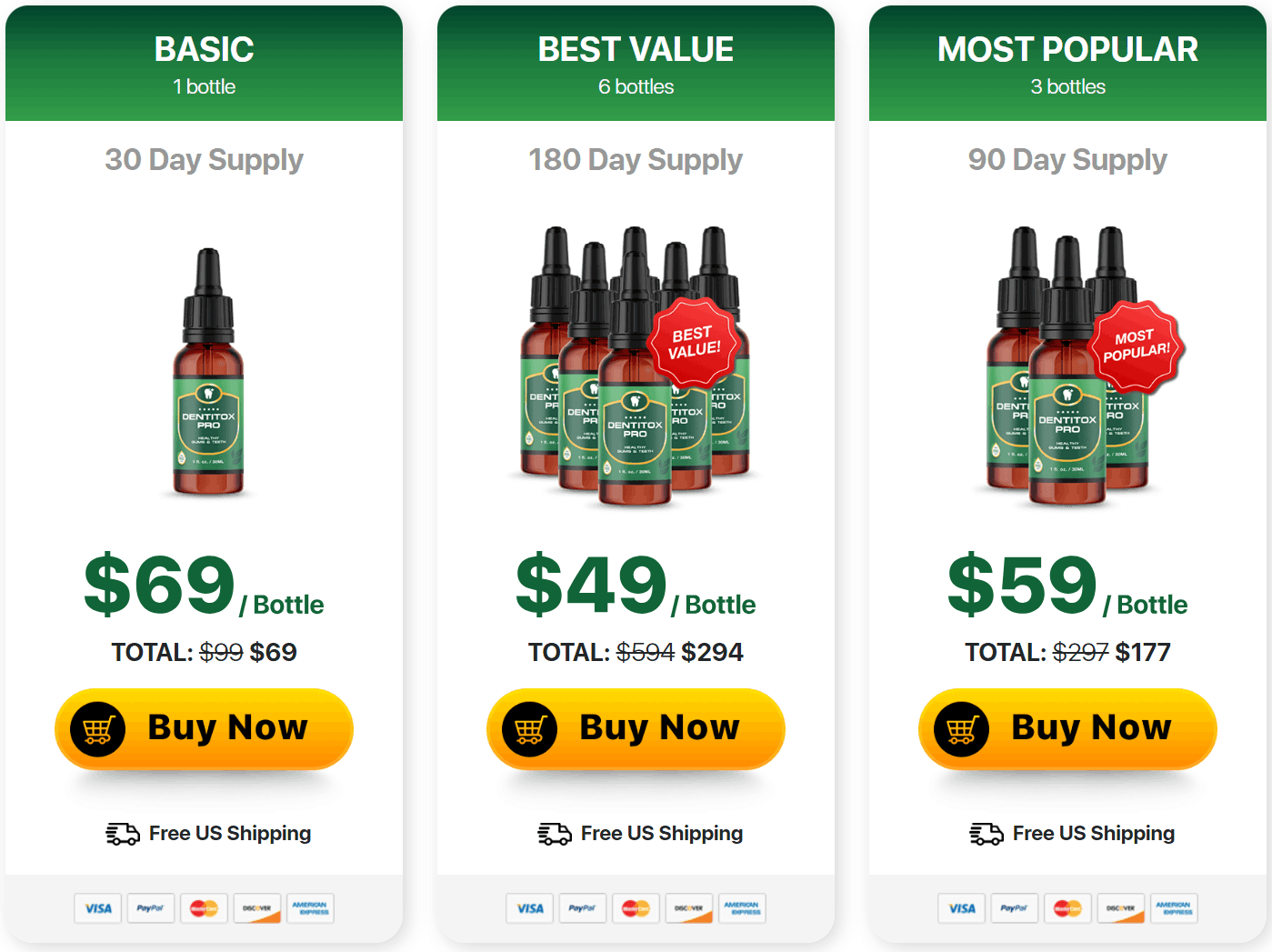Click the single Dentitox Pro bottle image

point(208,372)
